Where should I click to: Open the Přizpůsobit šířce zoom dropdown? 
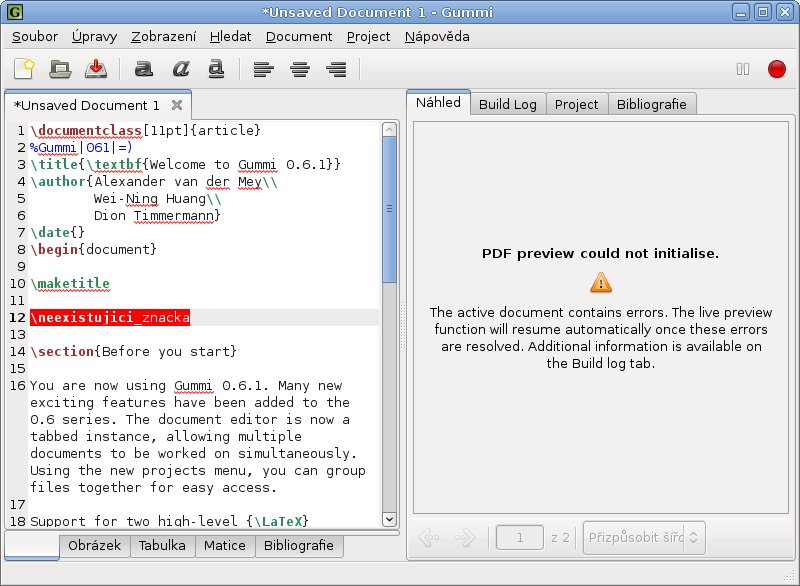644,538
